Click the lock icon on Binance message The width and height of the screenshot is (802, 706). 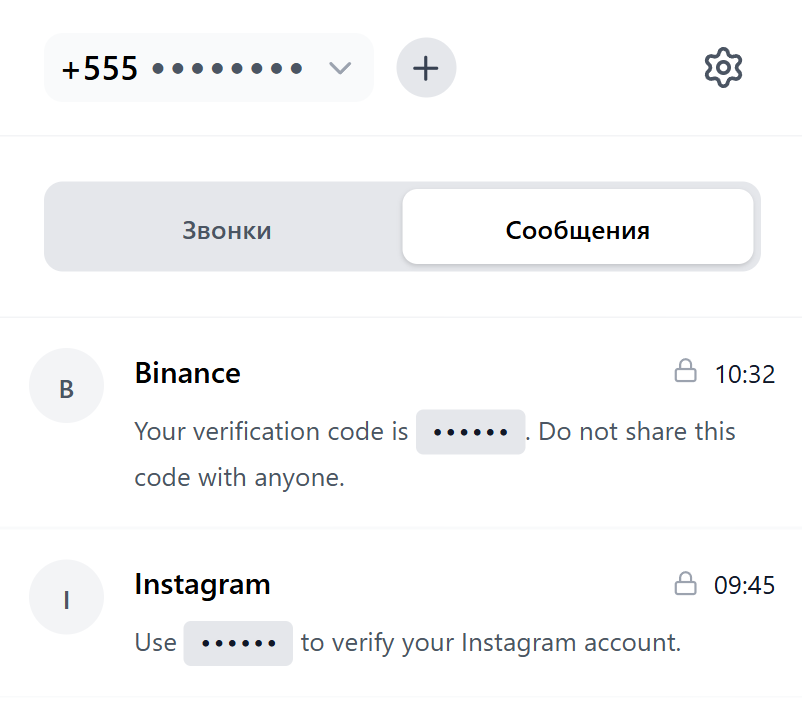pos(685,372)
